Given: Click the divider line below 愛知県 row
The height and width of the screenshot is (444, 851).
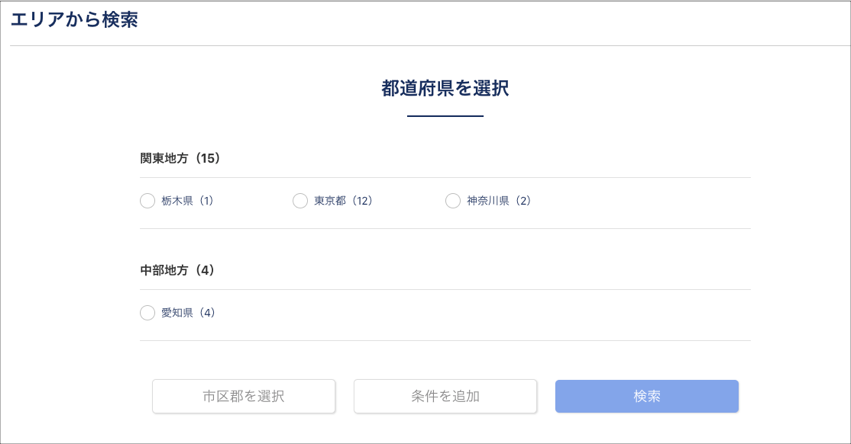Looking at the screenshot, I should tap(445, 340).
